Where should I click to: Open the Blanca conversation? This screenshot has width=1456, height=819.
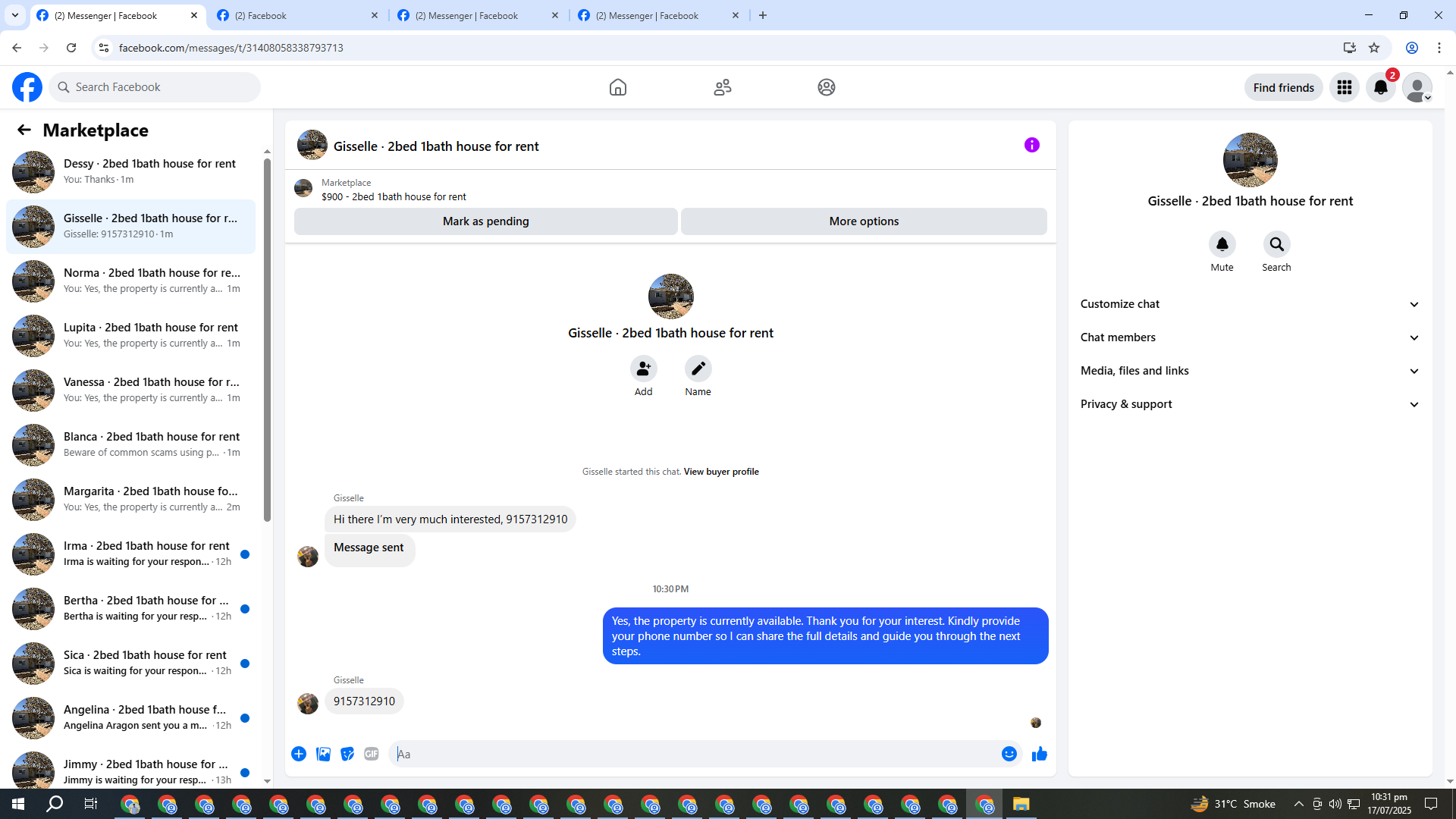point(130,445)
